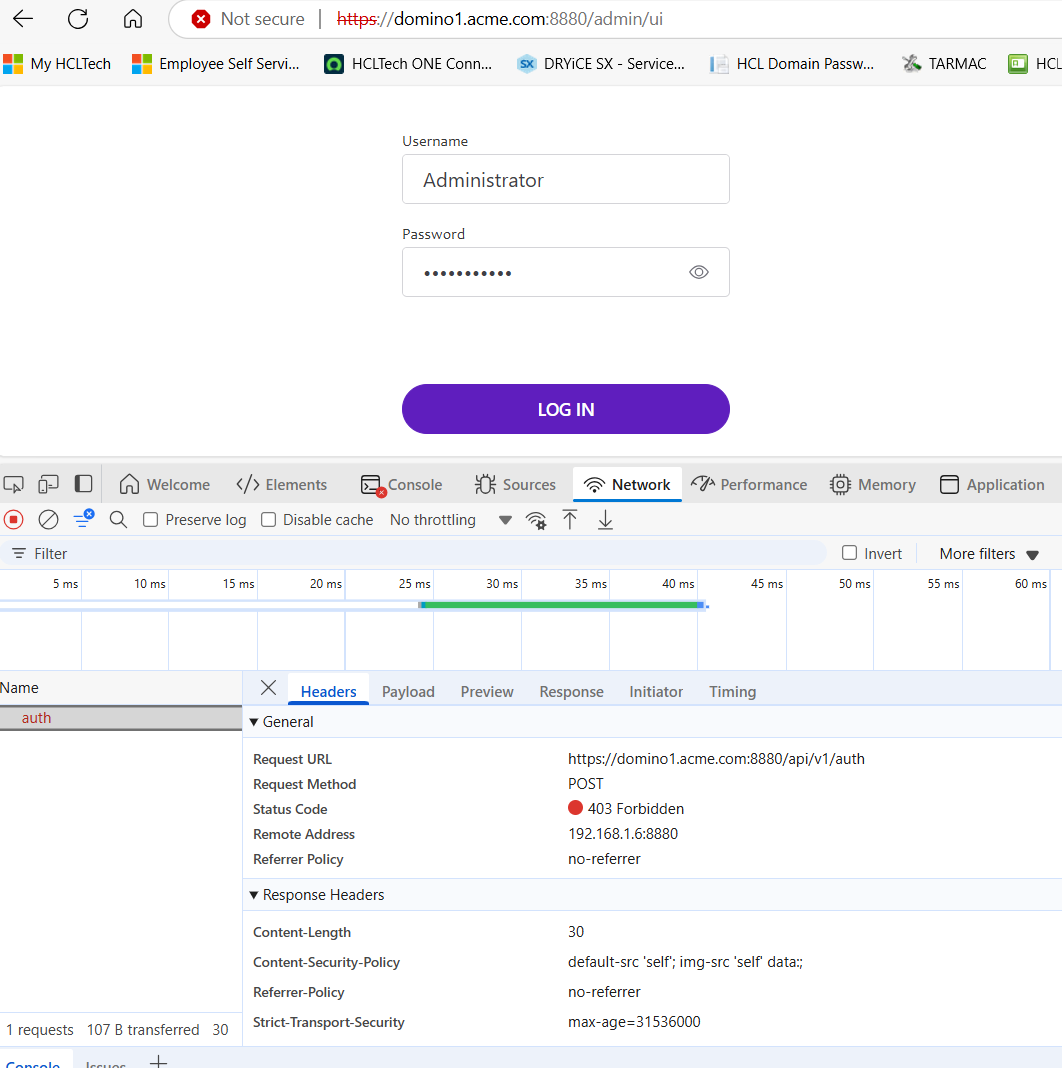
Task: Click the export HAR download arrow
Action: coord(605,520)
